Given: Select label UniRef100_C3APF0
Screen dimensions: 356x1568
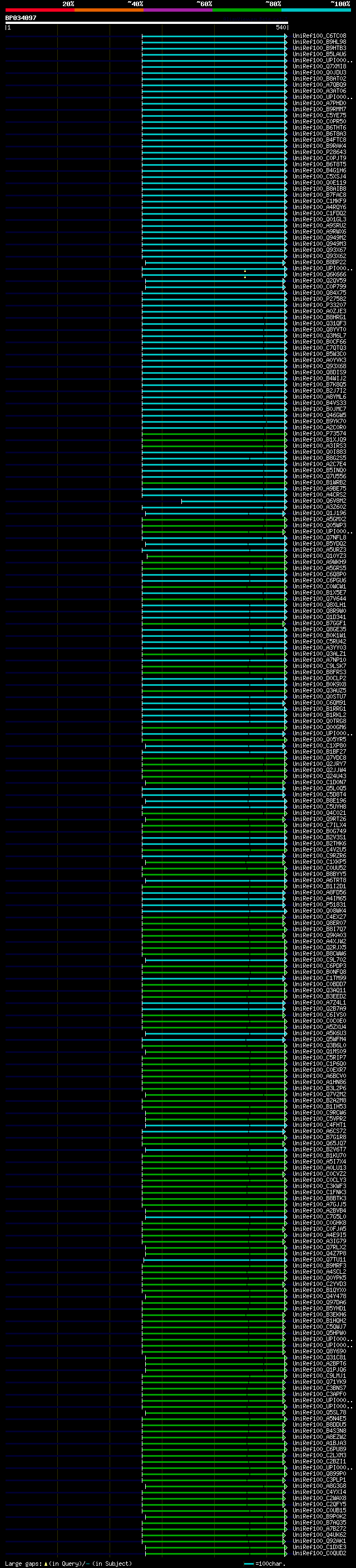Looking at the screenshot, I should (319, 1394).
